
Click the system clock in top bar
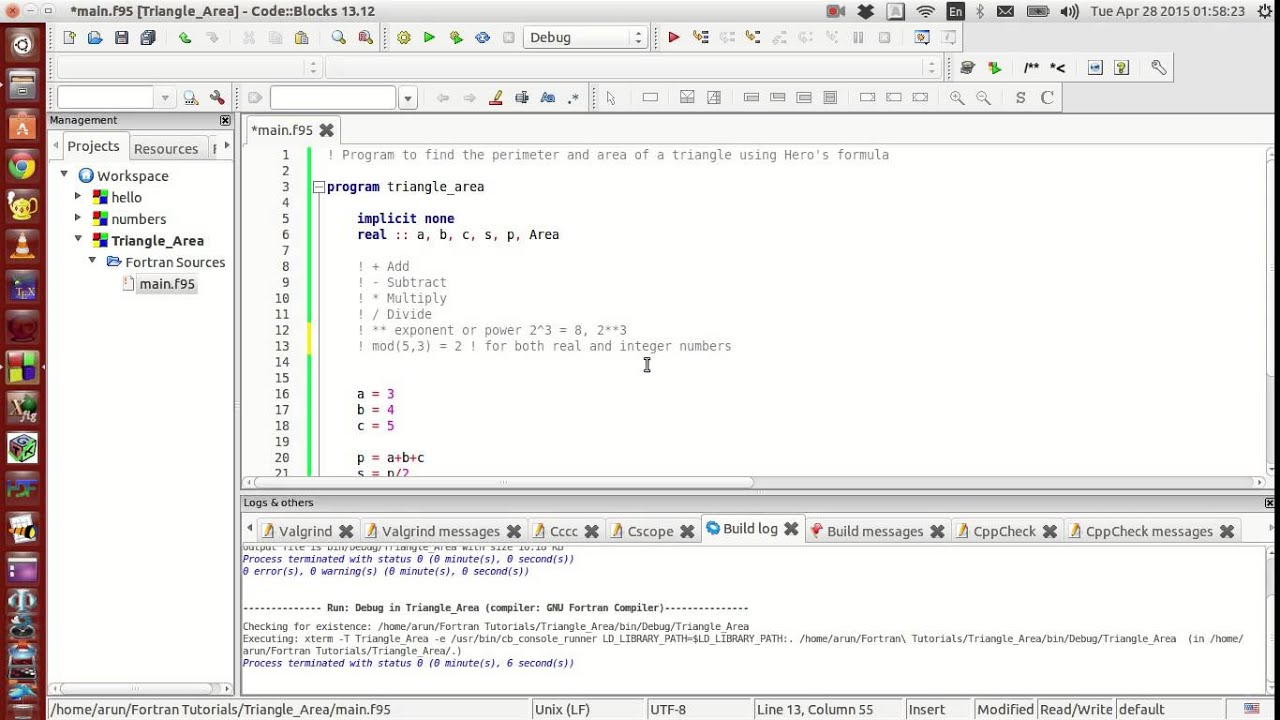click(x=1167, y=11)
